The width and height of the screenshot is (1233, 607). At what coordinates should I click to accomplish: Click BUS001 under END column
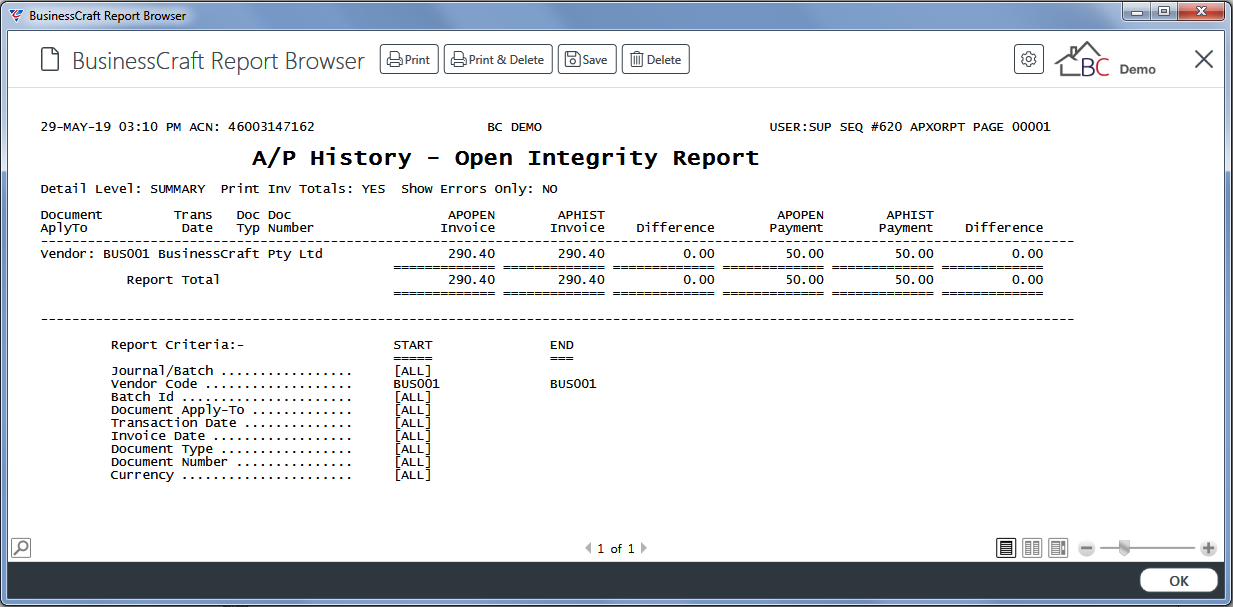[573, 384]
